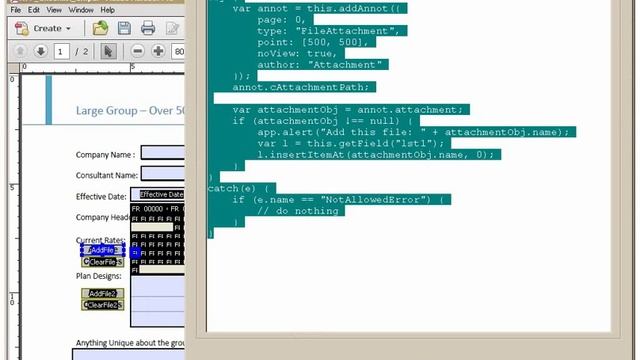
Task: Click the 'noView: true,' code line
Action: 297,53
